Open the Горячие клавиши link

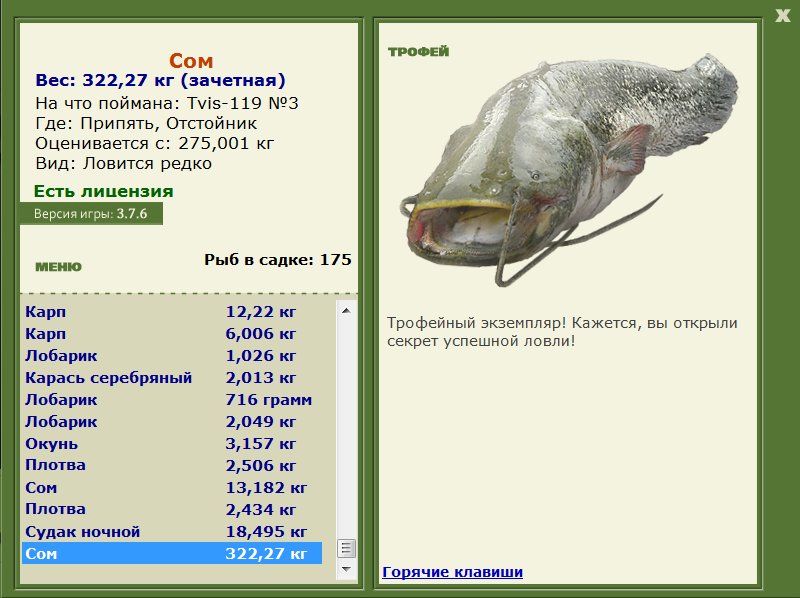click(x=453, y=571)
